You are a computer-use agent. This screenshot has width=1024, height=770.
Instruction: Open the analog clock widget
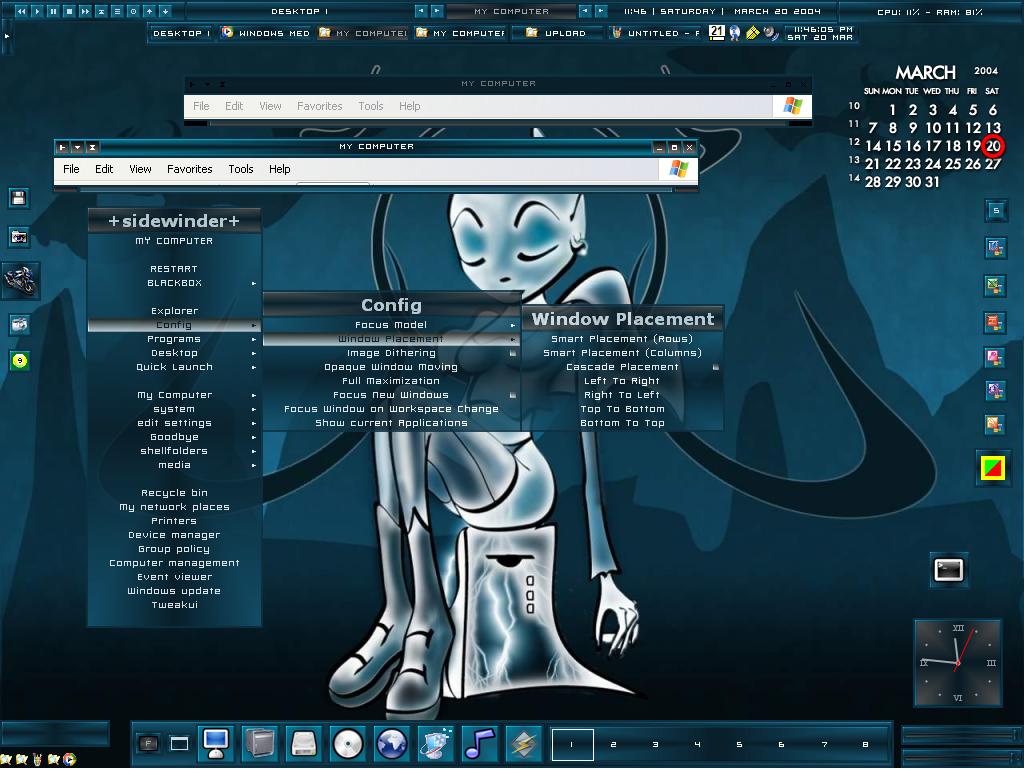pos(957,664)
